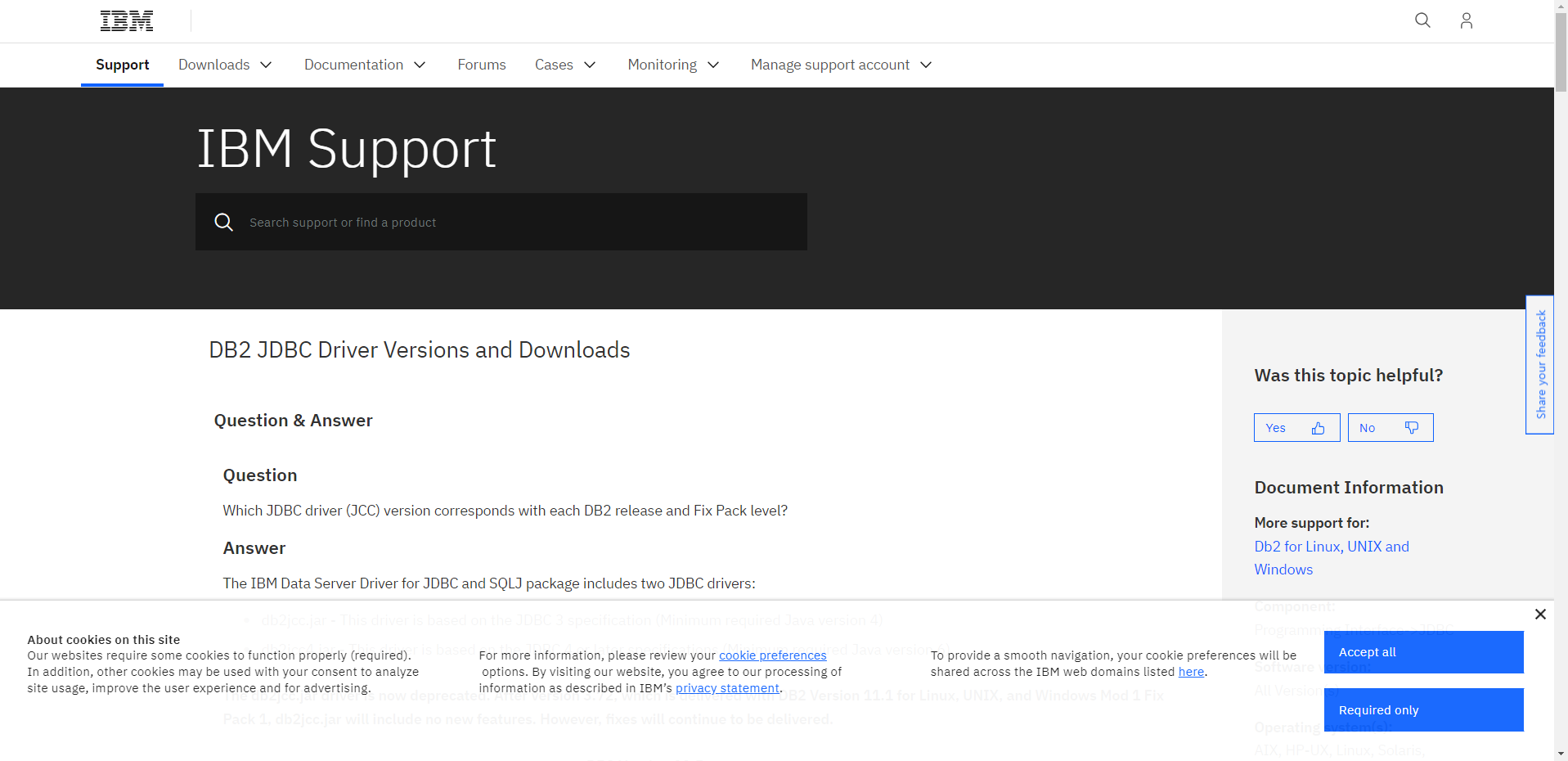Go to Forums

482,65
